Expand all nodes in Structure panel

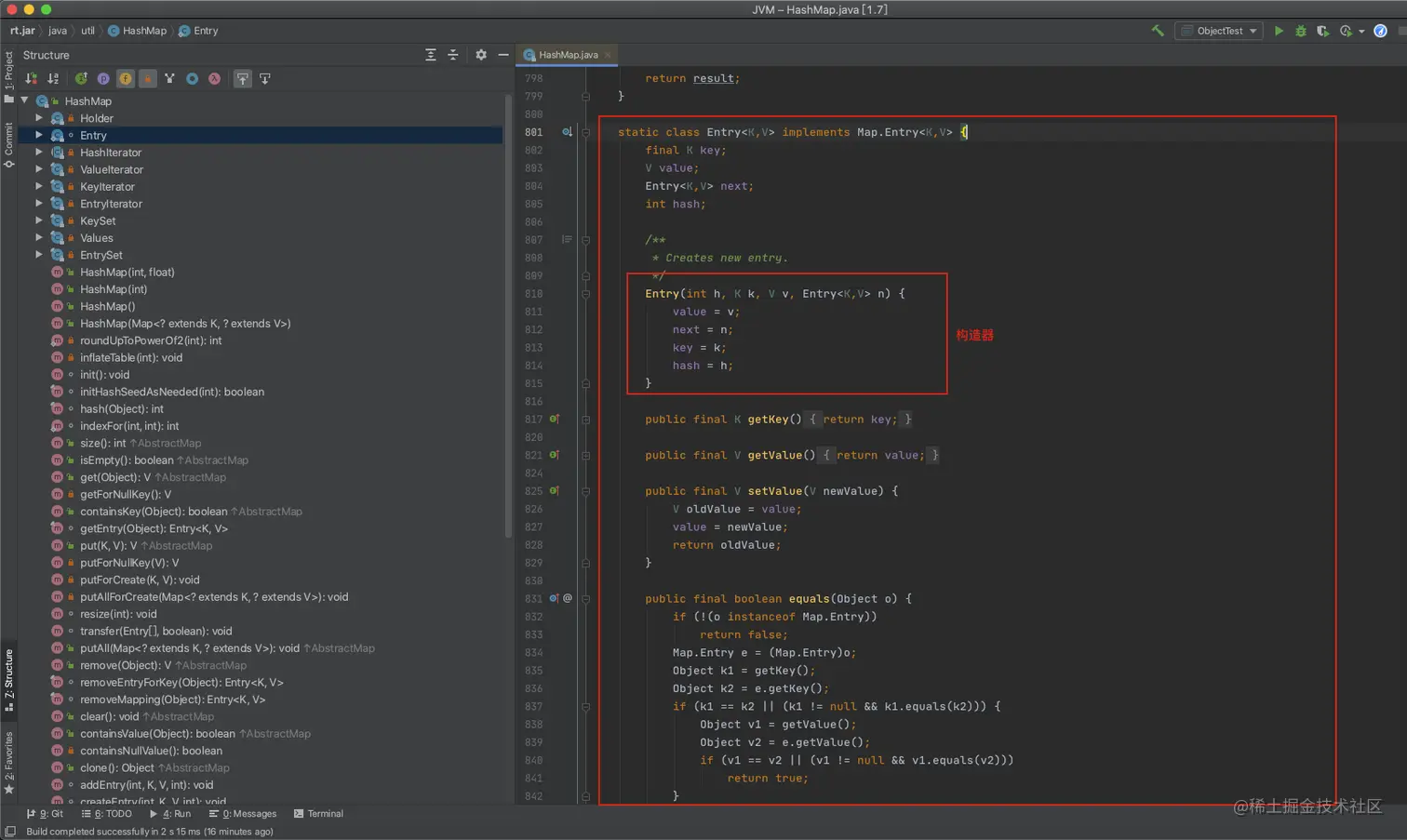(431, 55)
